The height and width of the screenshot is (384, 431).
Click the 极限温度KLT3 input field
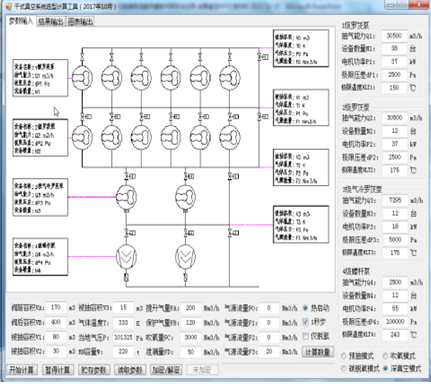395,253
